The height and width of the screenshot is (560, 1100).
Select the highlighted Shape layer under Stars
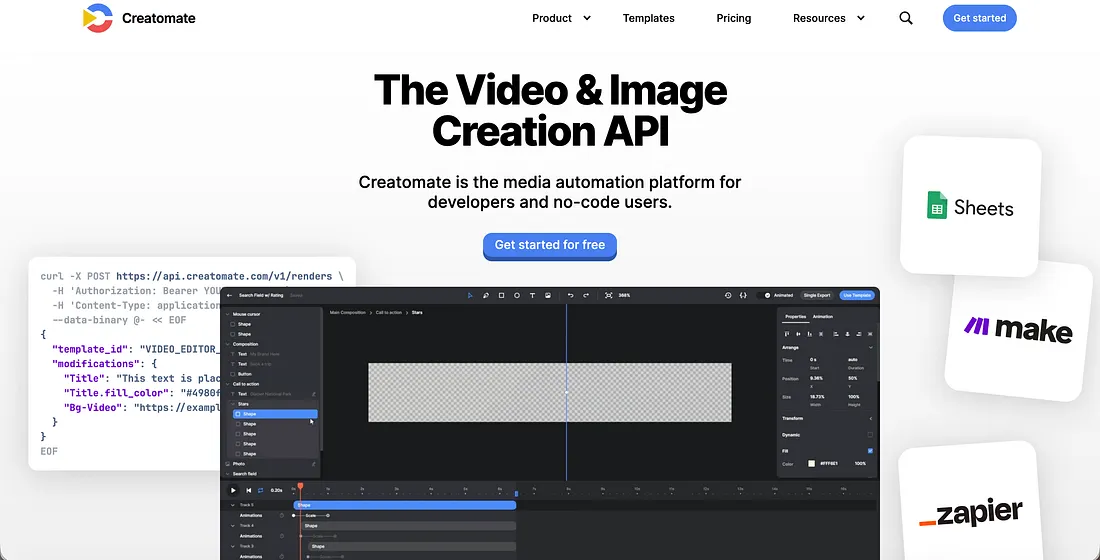(275, 414)
